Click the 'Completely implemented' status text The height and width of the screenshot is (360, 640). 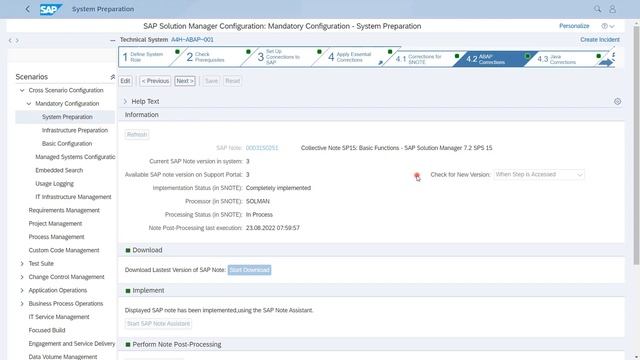[x=278, y=188]
